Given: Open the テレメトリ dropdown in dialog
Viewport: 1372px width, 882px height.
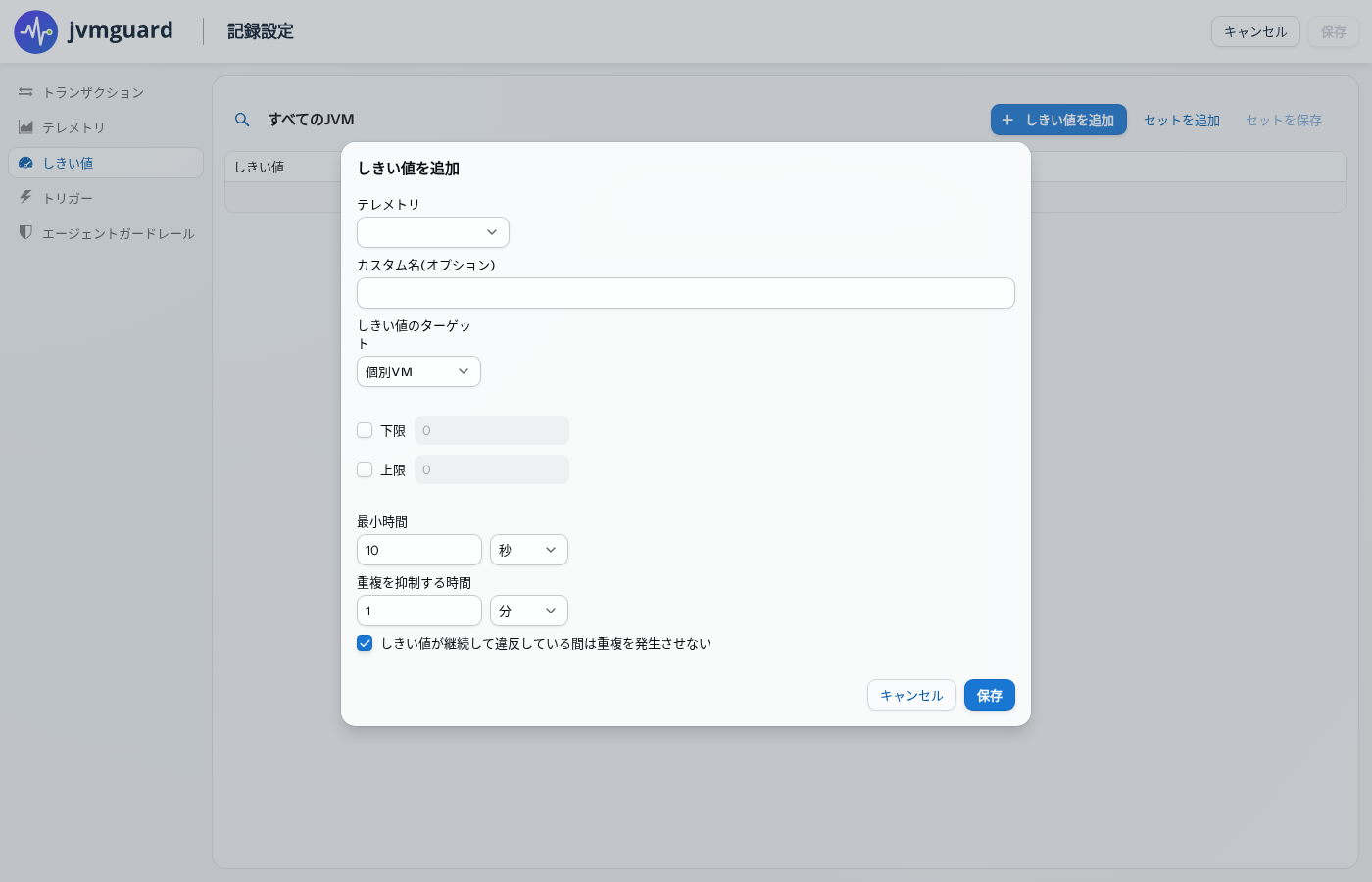Looking at the screenshot, I should tap(433, 232).
